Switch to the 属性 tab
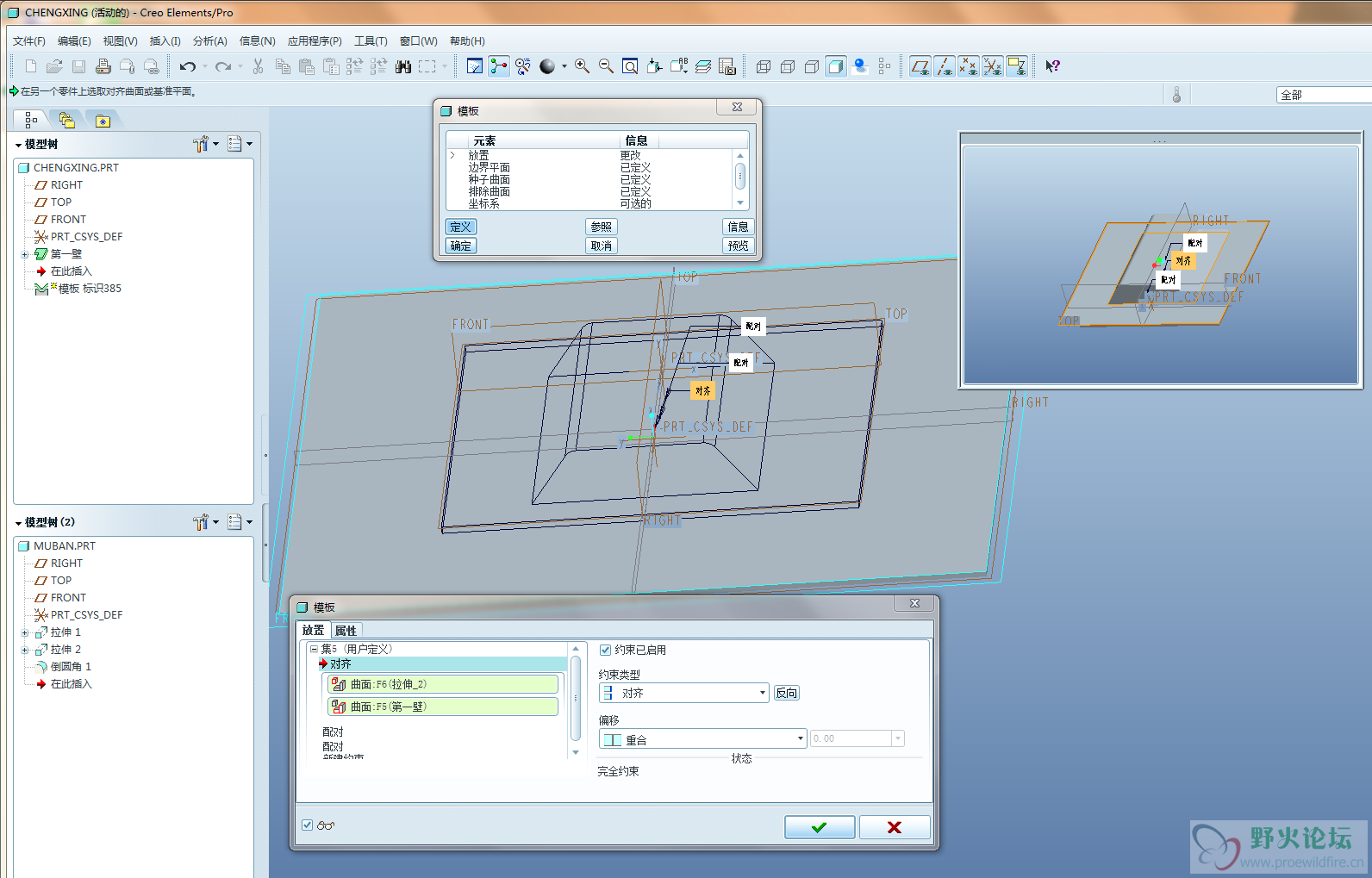The width and height of the screenshot is (1372, 878). [346, 631]
